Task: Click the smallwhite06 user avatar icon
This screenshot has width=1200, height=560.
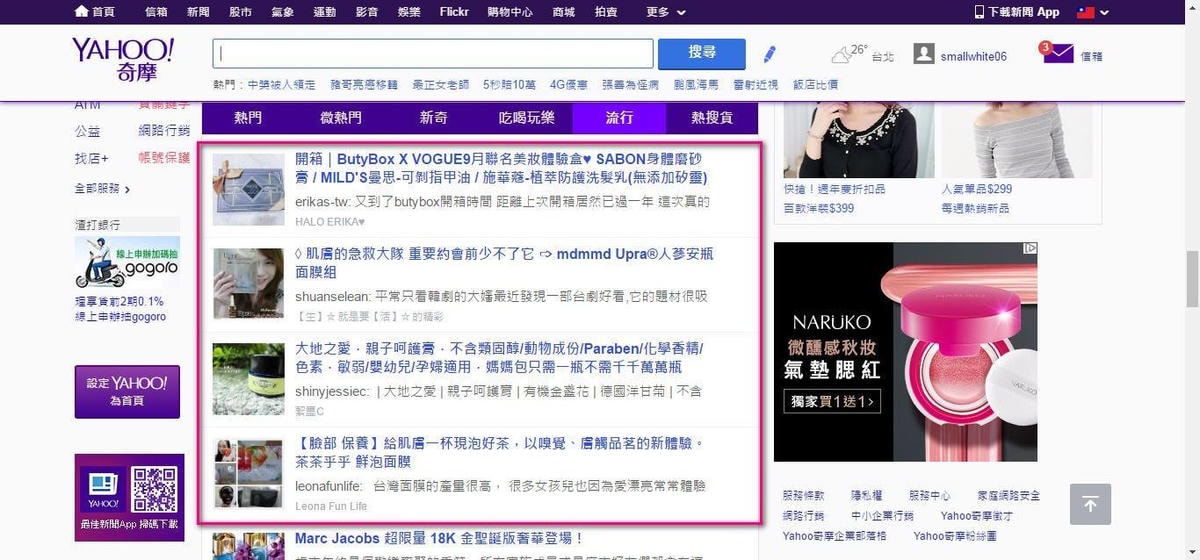Action: 924,55
